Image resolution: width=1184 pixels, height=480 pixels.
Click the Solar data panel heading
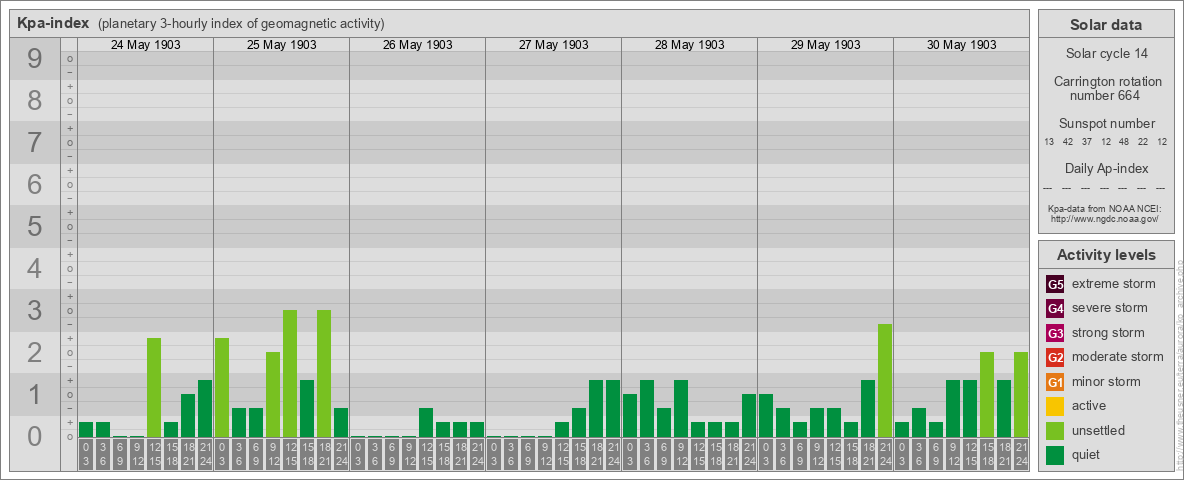click(1105, 25)
